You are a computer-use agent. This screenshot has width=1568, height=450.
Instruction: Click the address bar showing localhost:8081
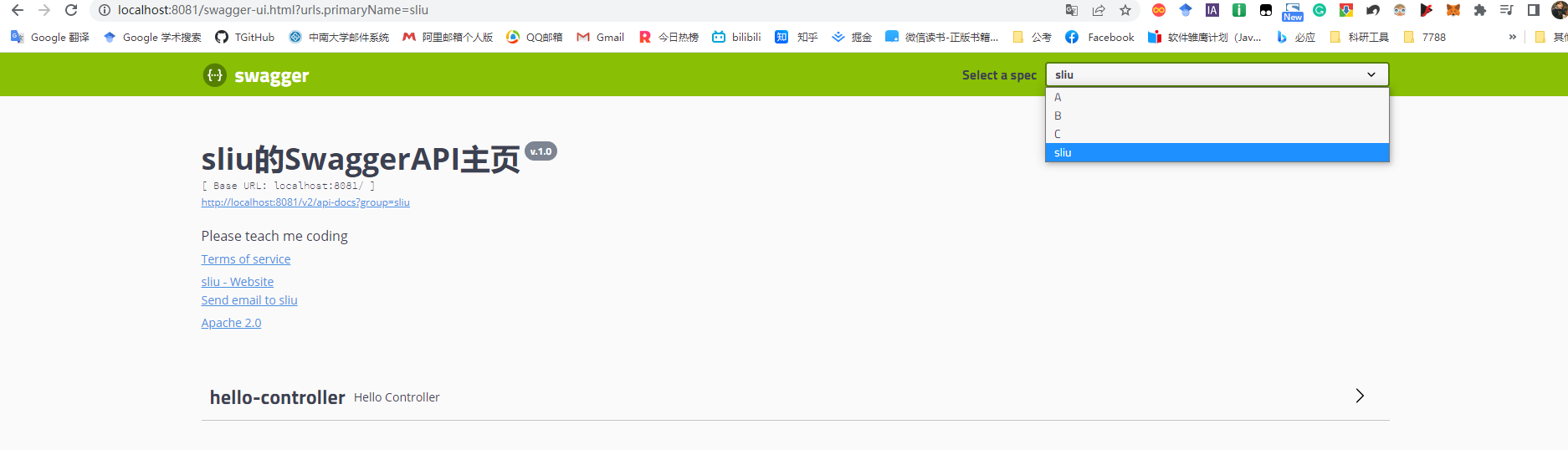click(x=577, y=10)
